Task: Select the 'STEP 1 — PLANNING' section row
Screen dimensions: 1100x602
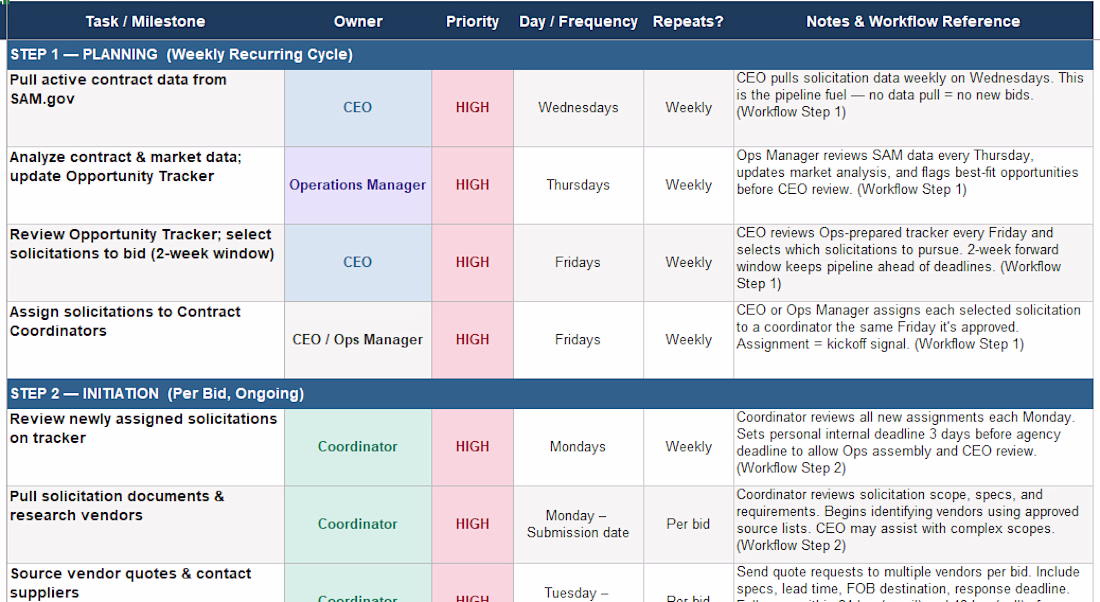Action: [x=550, y=55]
